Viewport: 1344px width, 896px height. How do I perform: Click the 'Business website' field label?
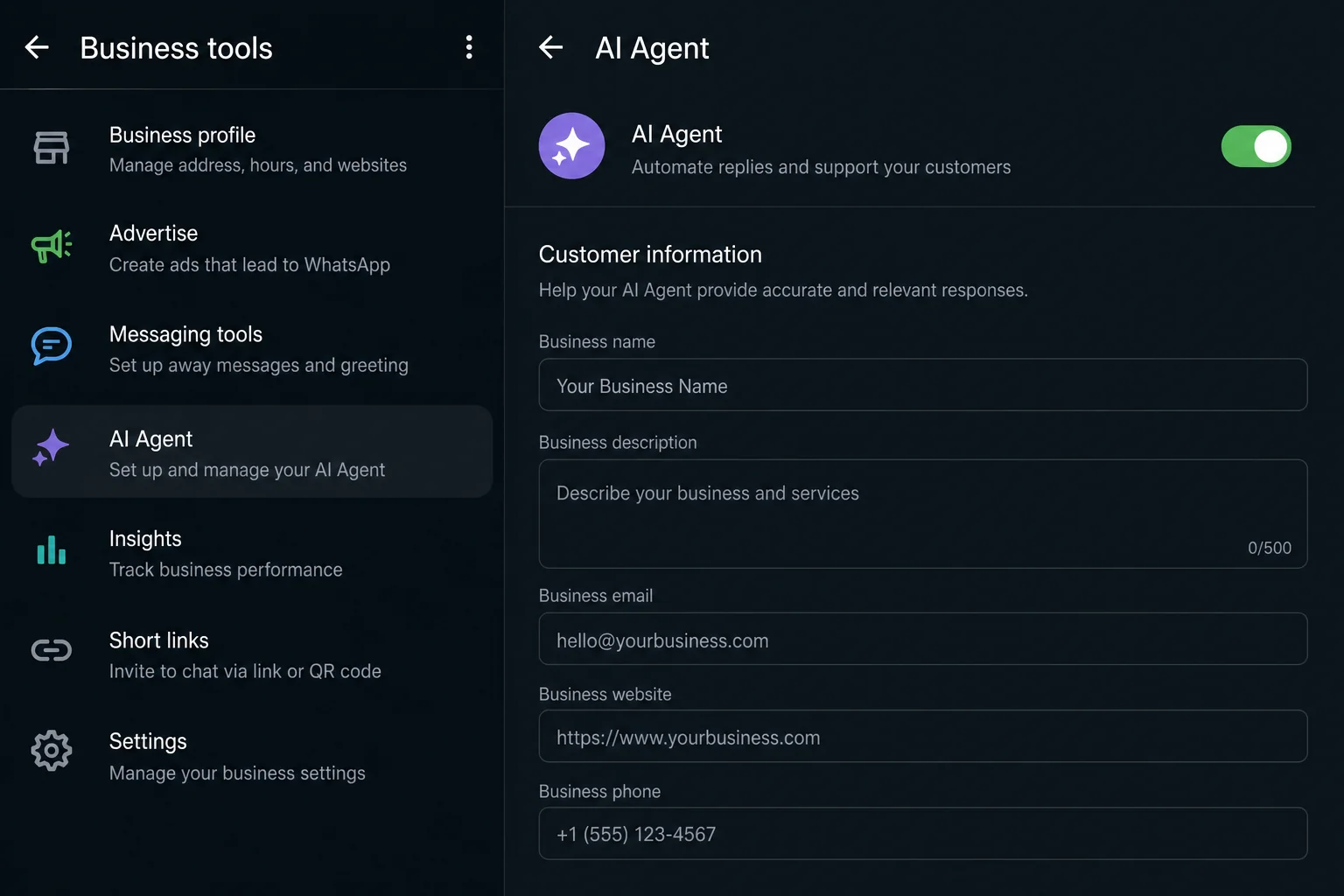click(x=605, y=695)
